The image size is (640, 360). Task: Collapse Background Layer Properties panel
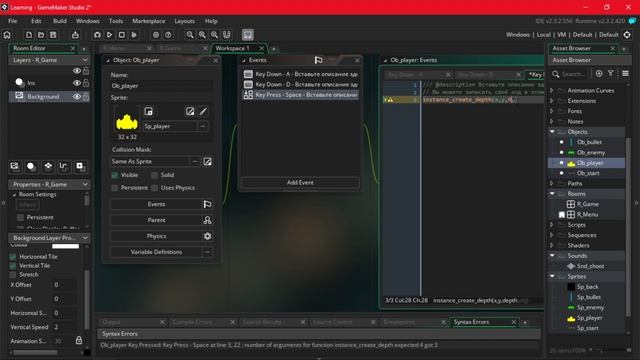pos(85,238)
